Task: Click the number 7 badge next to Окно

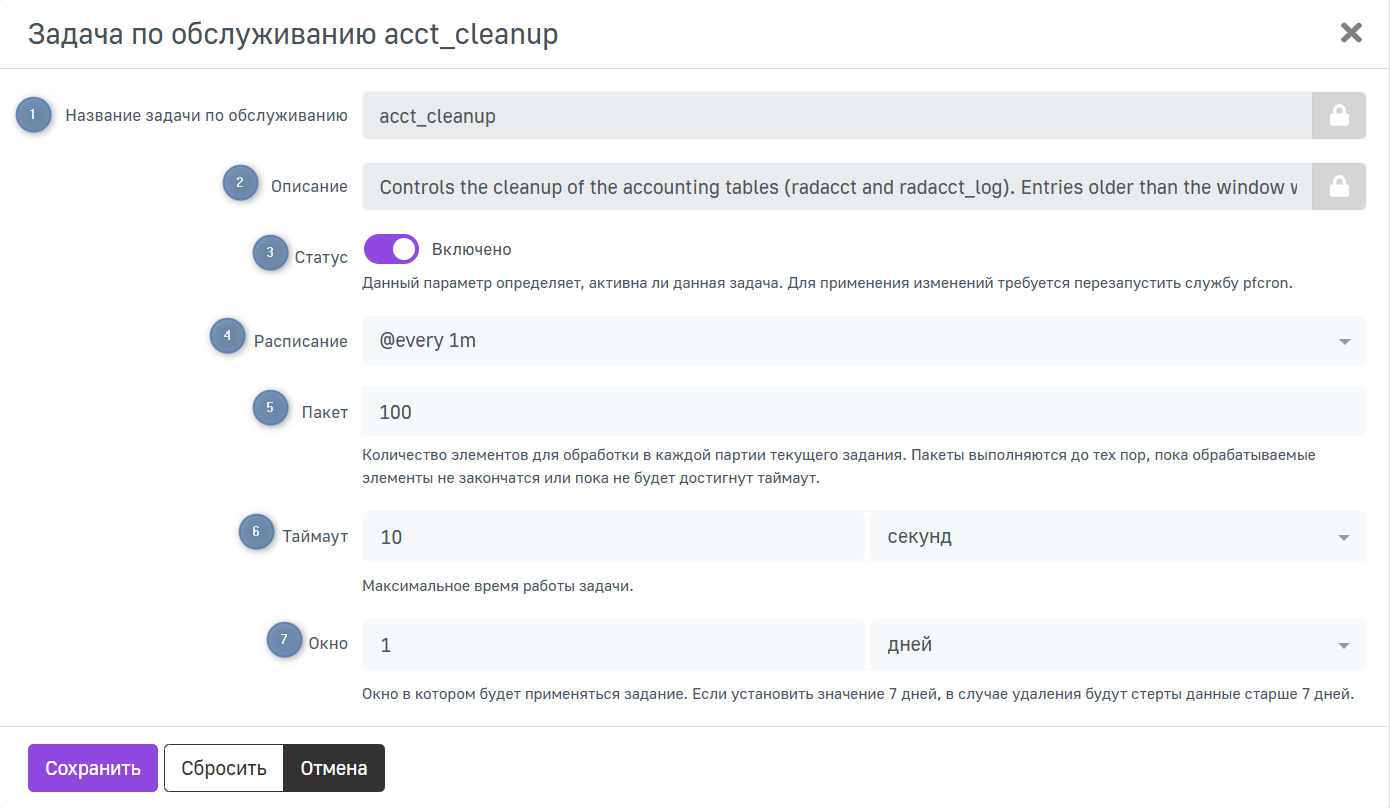Action: click(x=284, y=639)
